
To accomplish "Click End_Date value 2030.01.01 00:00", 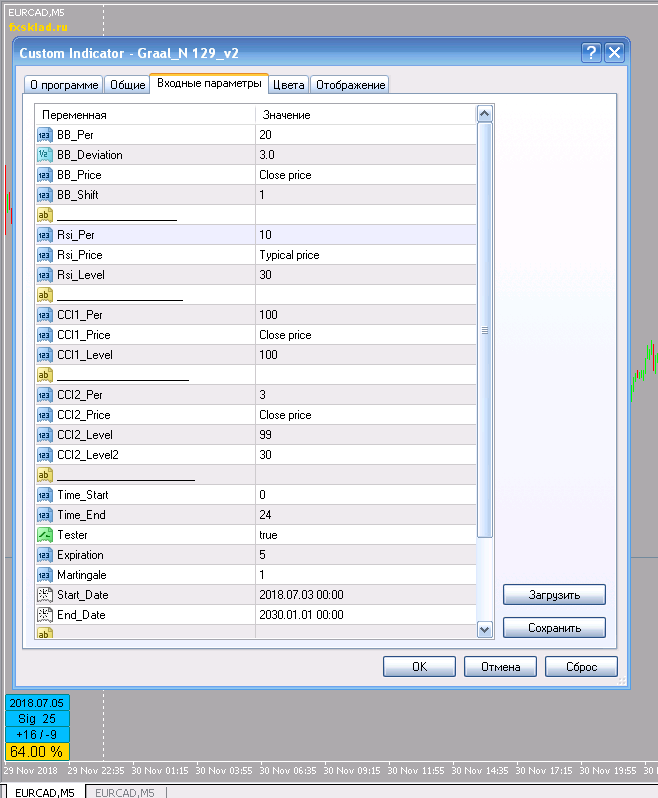I will (x=301, y=615).
